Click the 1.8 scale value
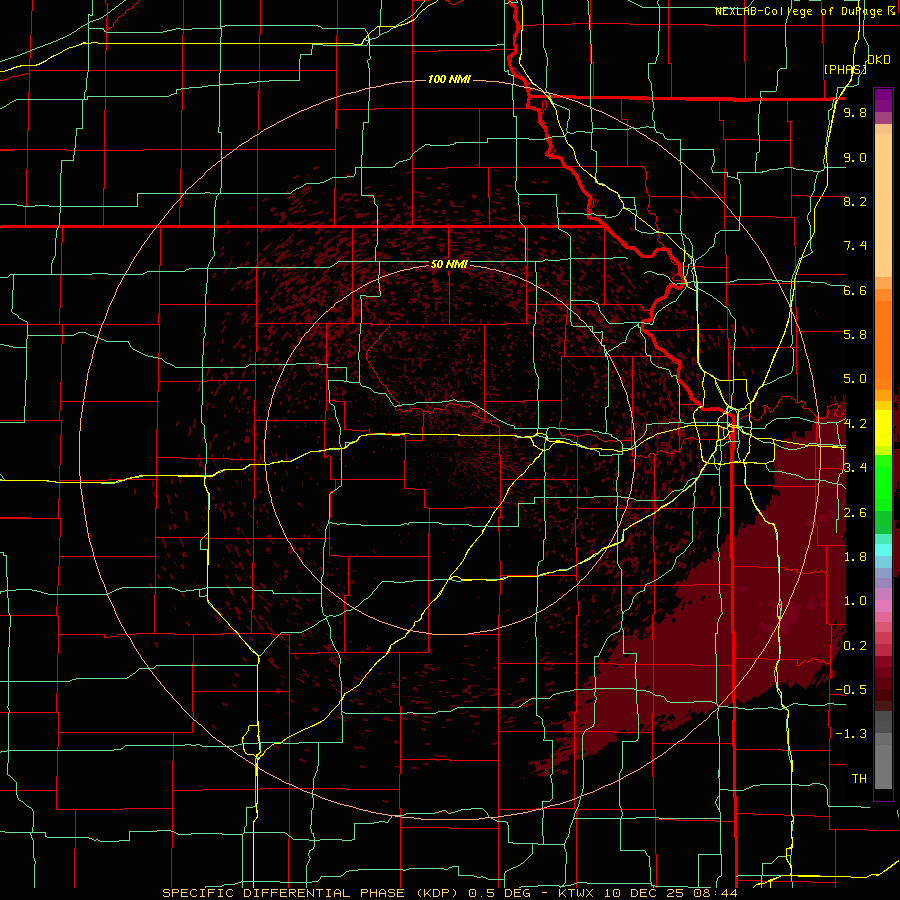 coord(855,557)
